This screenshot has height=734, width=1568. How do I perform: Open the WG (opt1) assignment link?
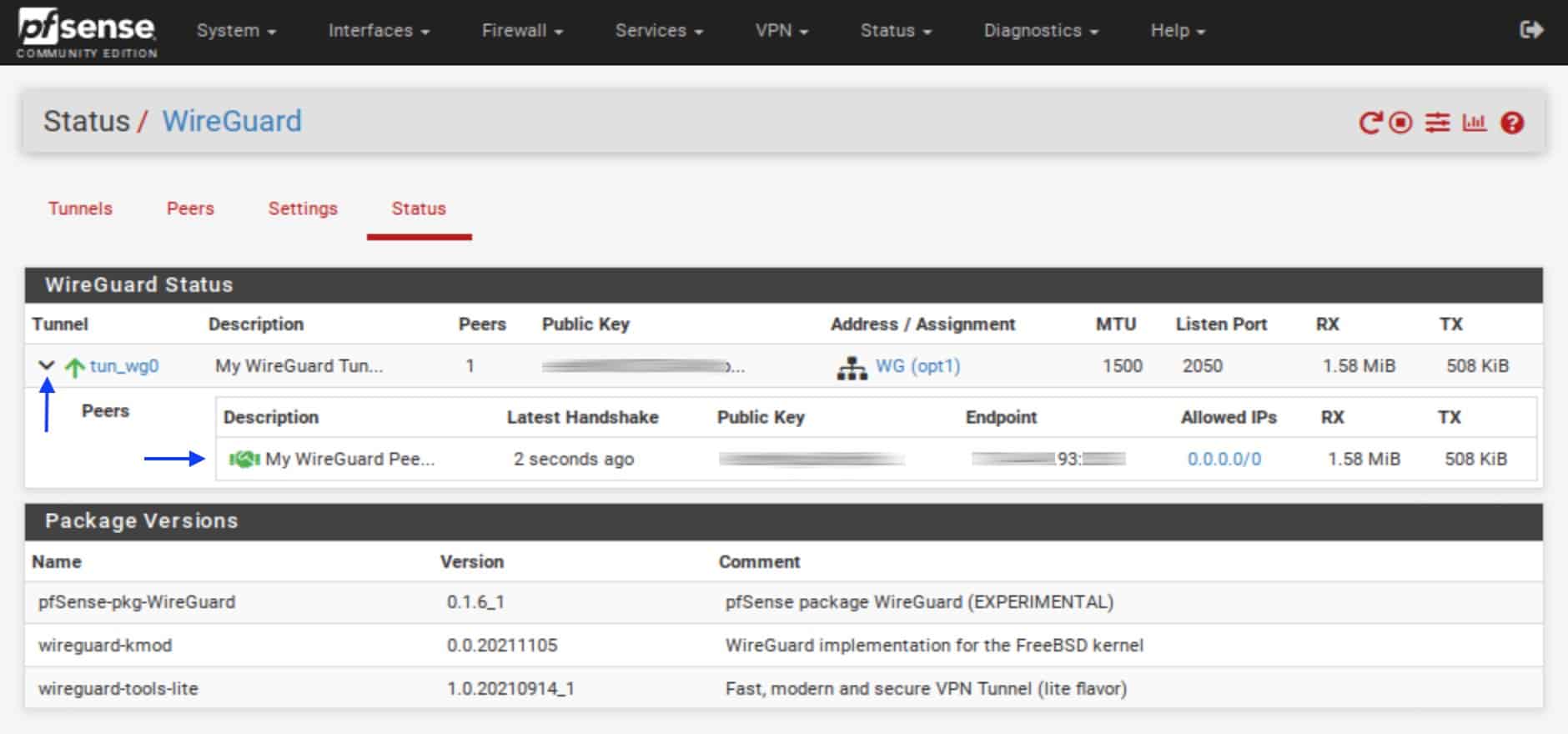click(917, 366)
